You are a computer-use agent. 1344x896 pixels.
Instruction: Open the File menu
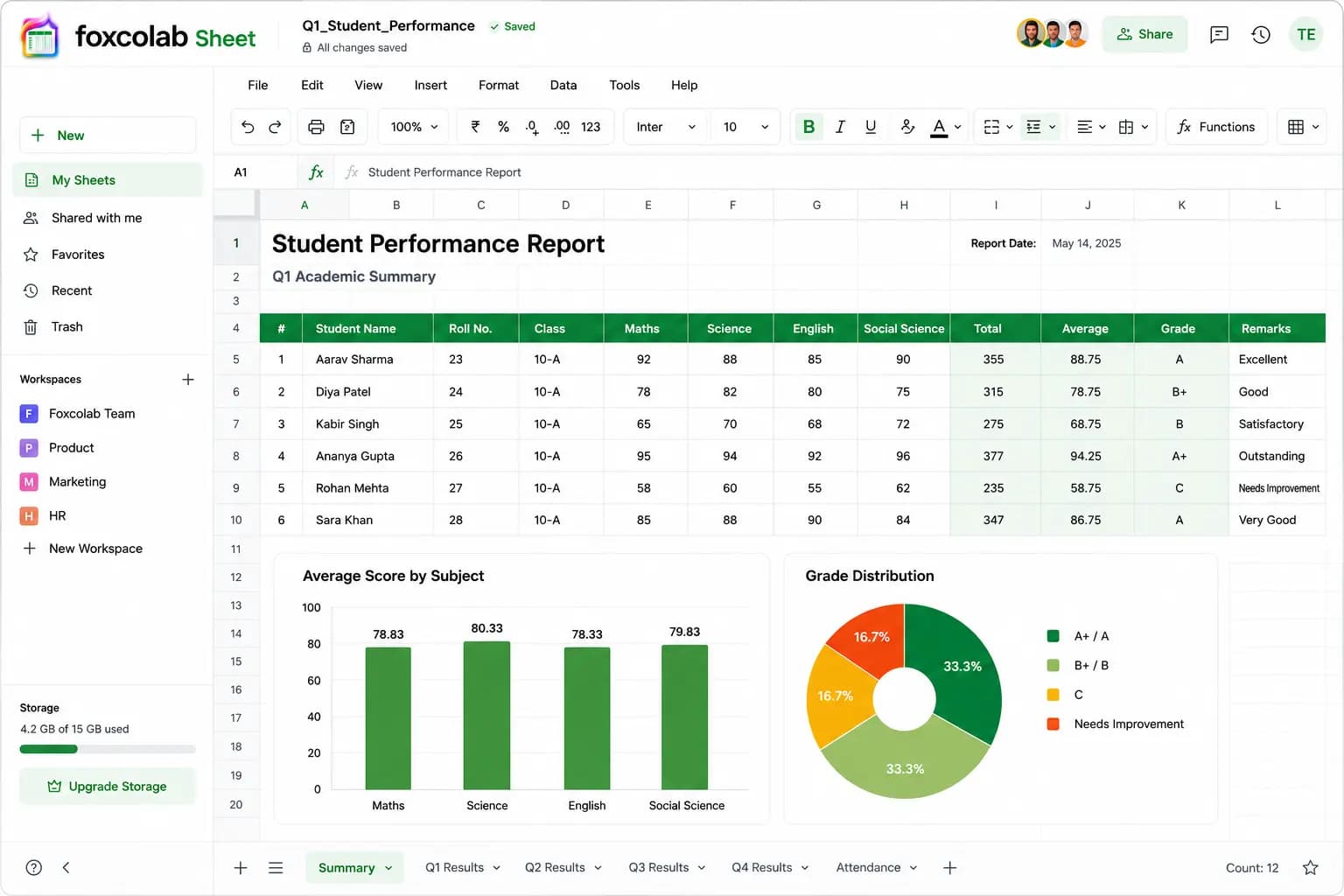pos(257,85)
